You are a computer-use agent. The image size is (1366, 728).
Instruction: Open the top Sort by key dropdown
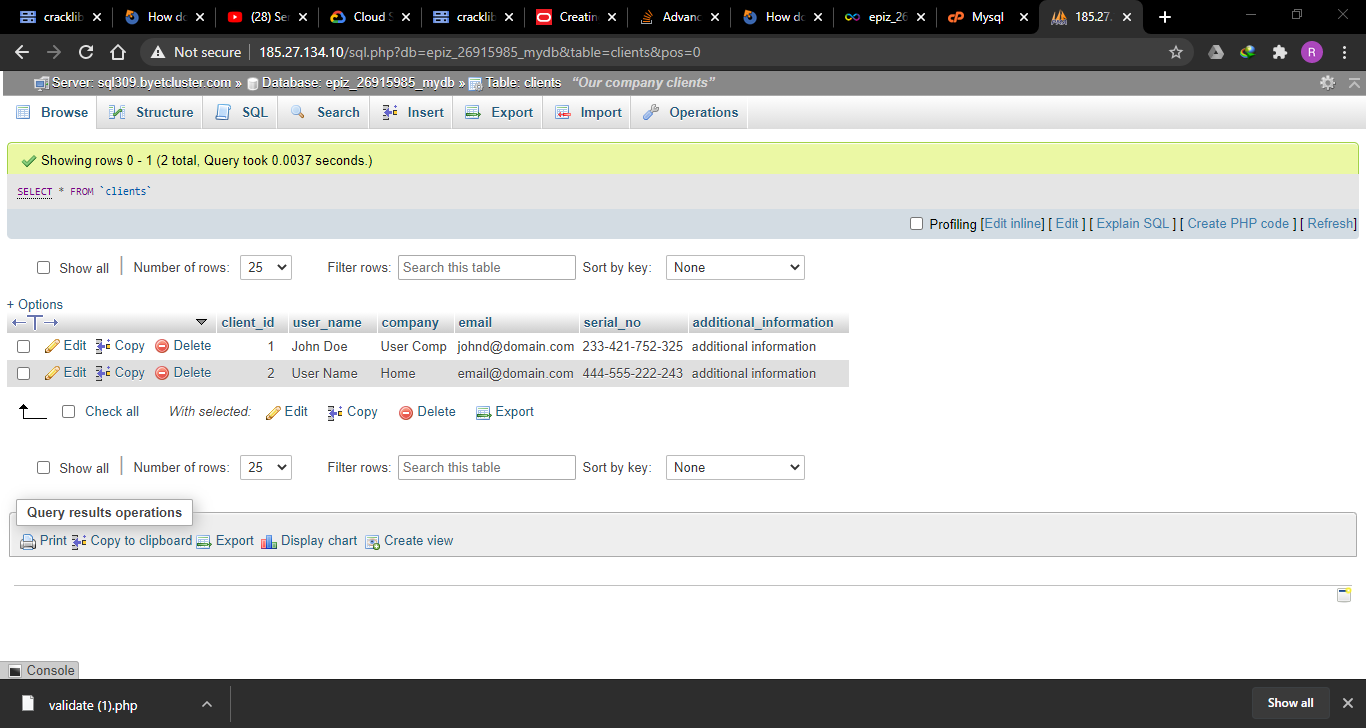(x=735, y=267)
